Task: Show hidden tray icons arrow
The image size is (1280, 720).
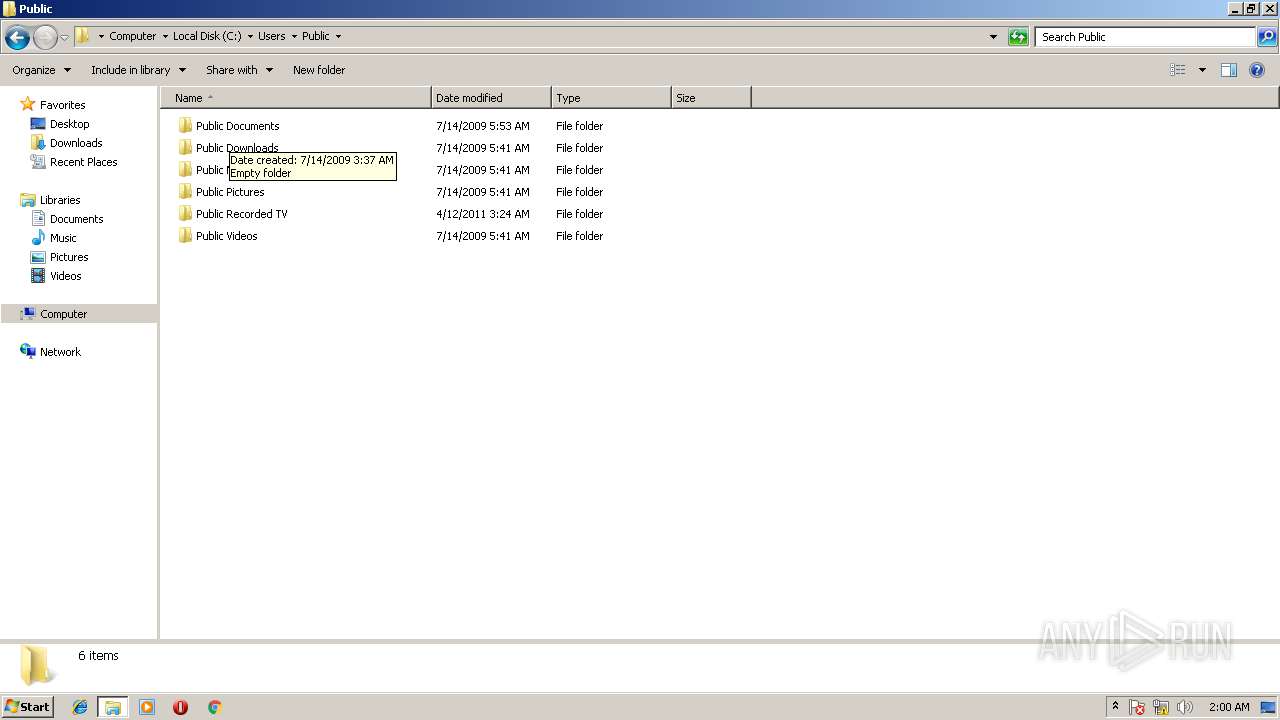Action: (x=1115, y=707)
